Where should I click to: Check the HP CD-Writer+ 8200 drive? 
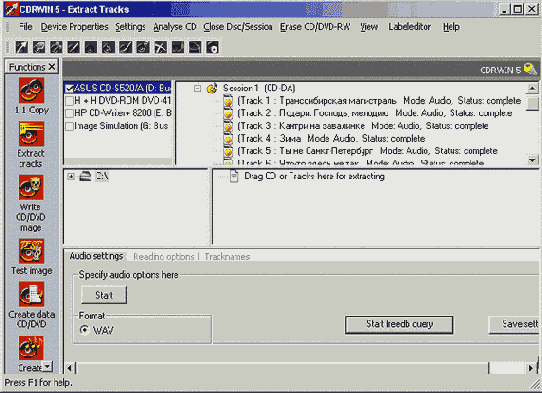tap(69, 113)
